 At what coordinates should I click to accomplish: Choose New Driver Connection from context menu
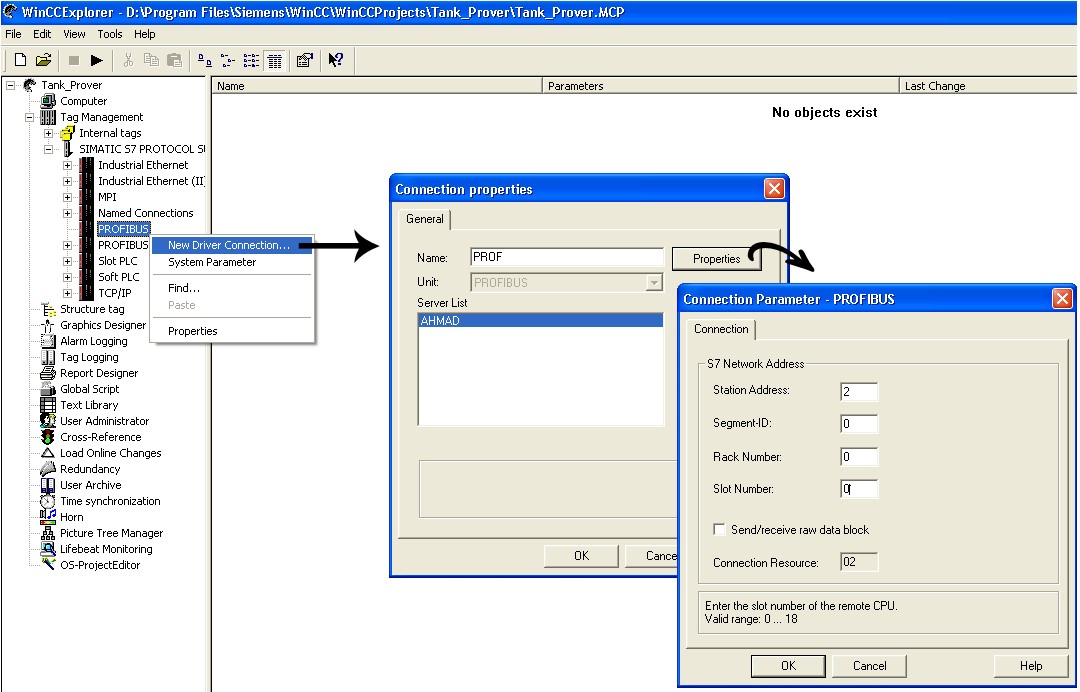click(x=231, y=245)
